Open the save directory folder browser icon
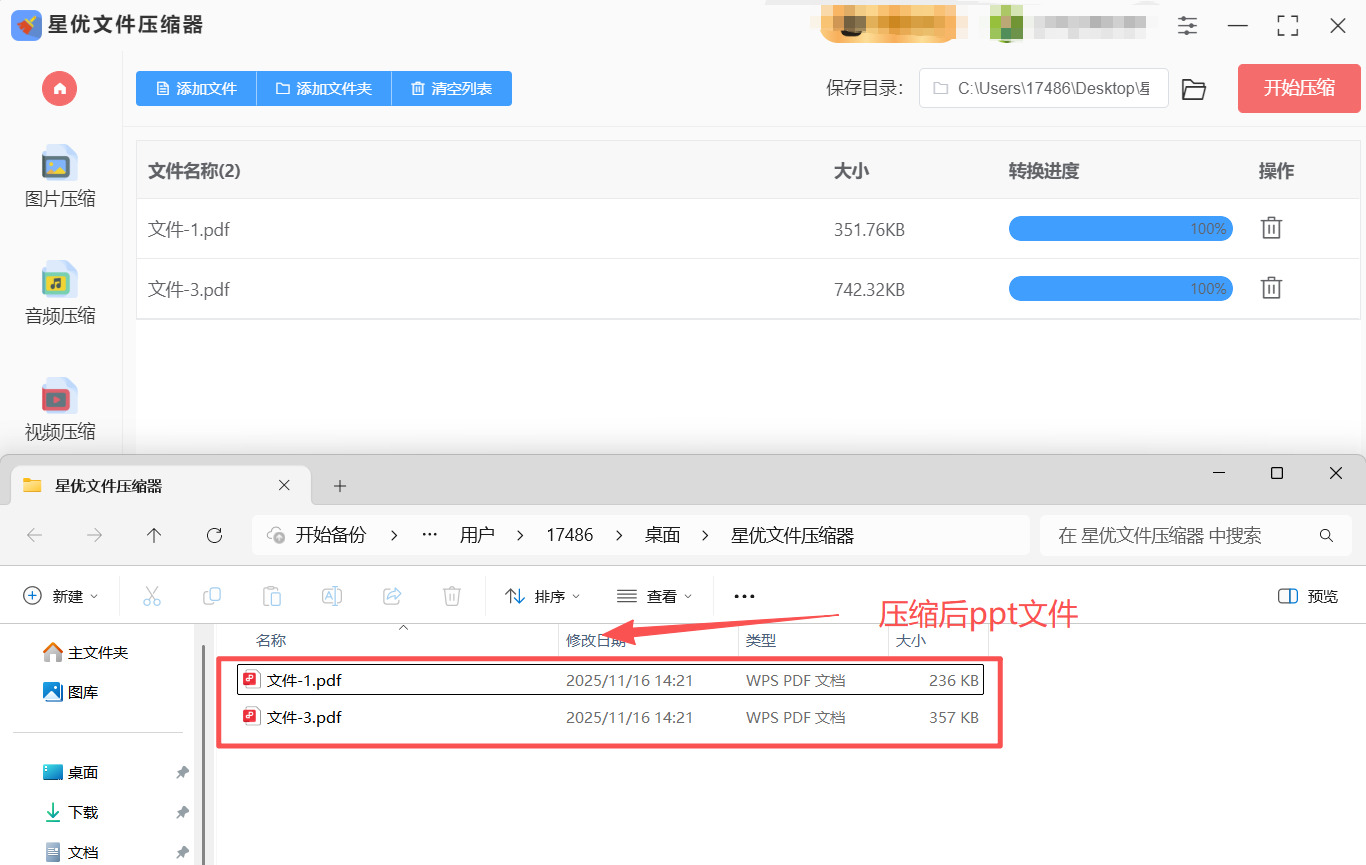1366x865 pixels. pyautogui.click(x=1194, y=88)
